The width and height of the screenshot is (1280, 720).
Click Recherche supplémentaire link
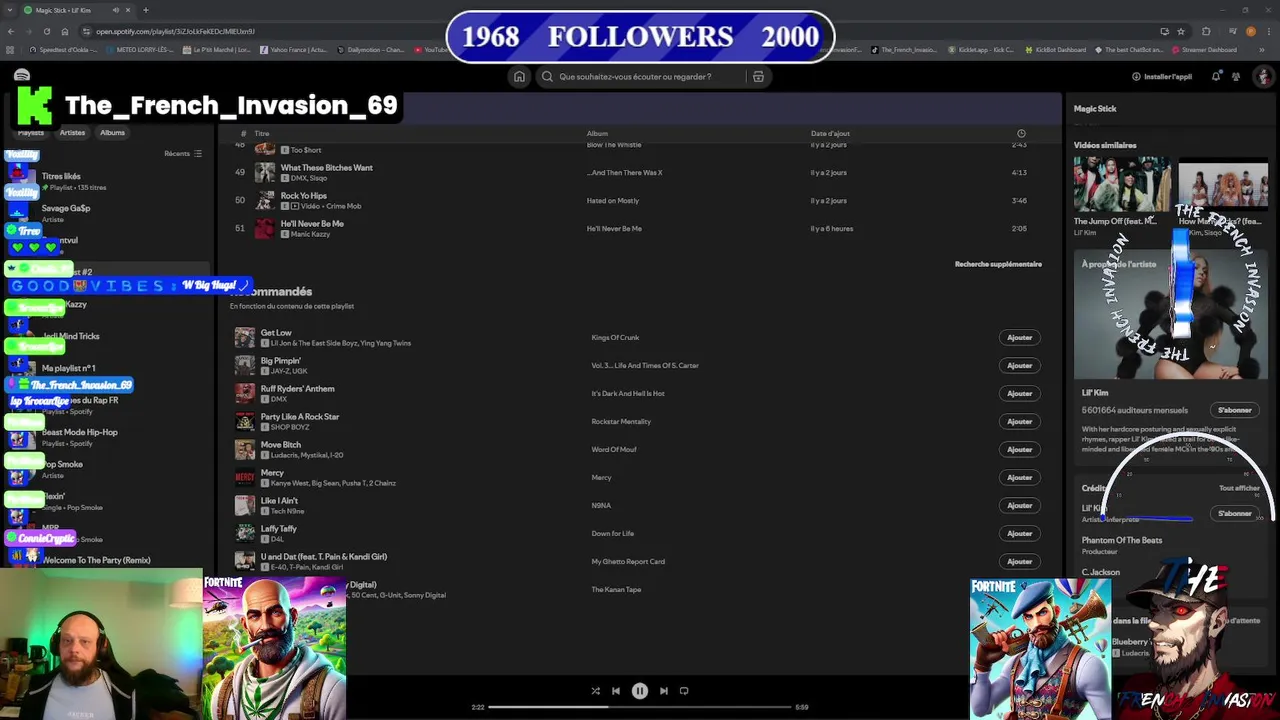[x=998, y=264]
